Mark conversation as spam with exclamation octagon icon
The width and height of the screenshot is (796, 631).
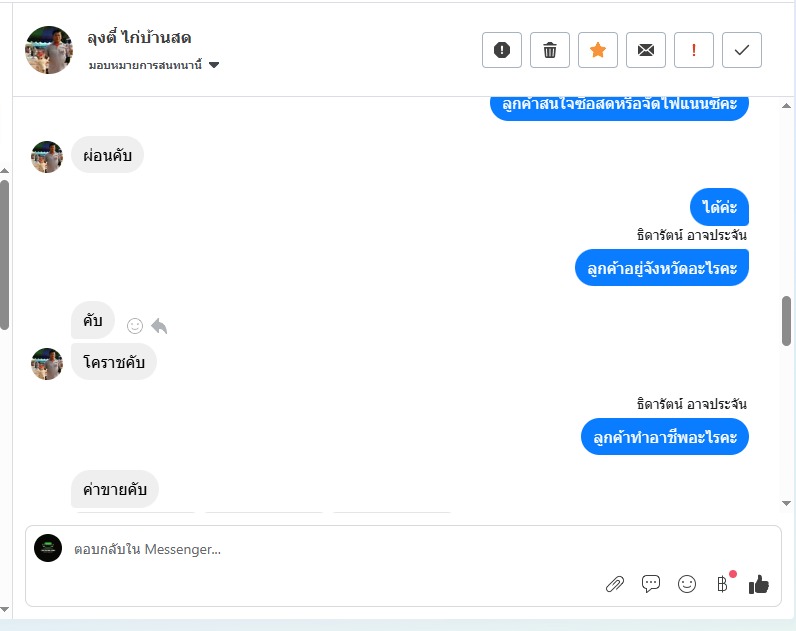pos(502,50)
